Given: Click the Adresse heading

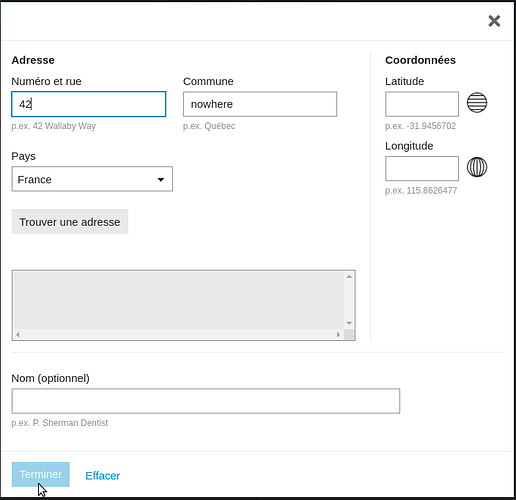Looking at the screenshot, I should (x=33, y=60).
